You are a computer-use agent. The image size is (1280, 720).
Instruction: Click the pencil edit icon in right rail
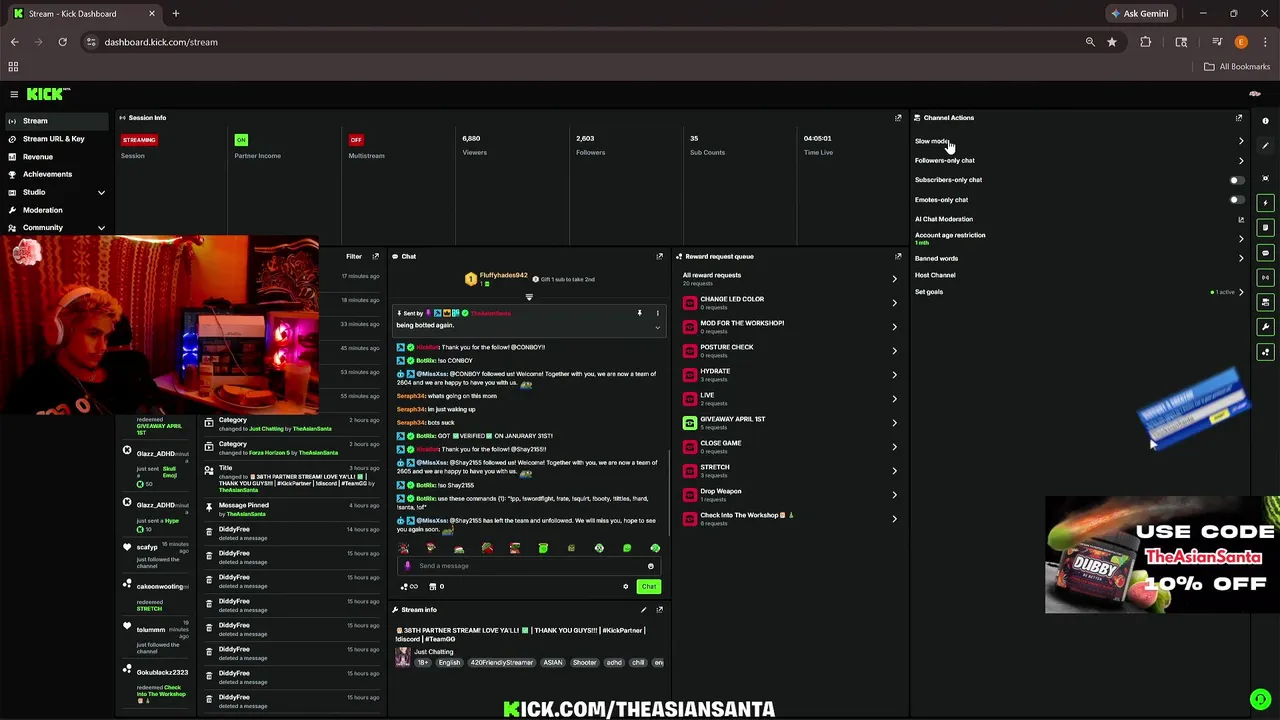click(x=1265, y=146)
